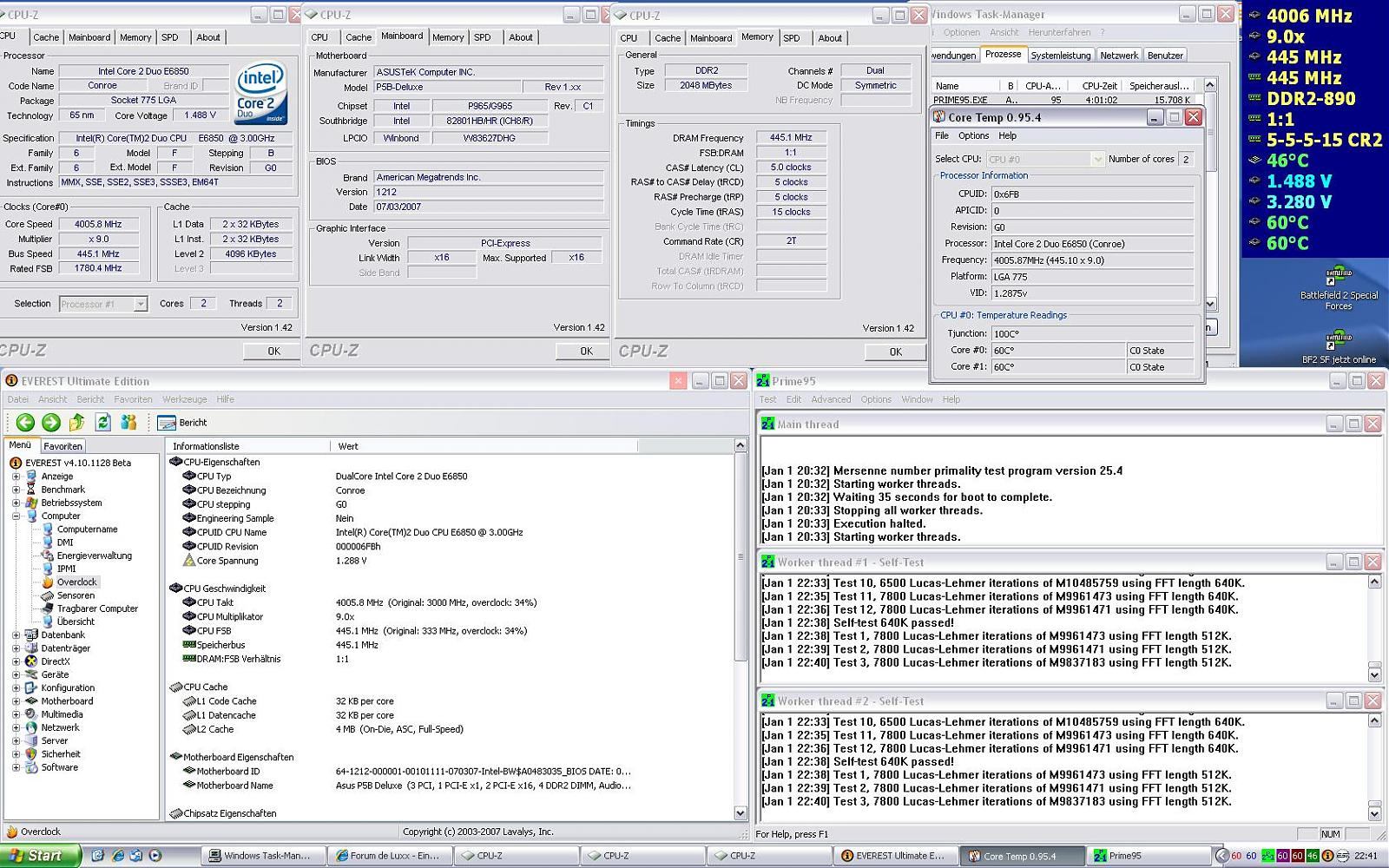Collapse Computer tree node
The width and height of the screenshot is (1389, 868).
[x=16, y=516]
